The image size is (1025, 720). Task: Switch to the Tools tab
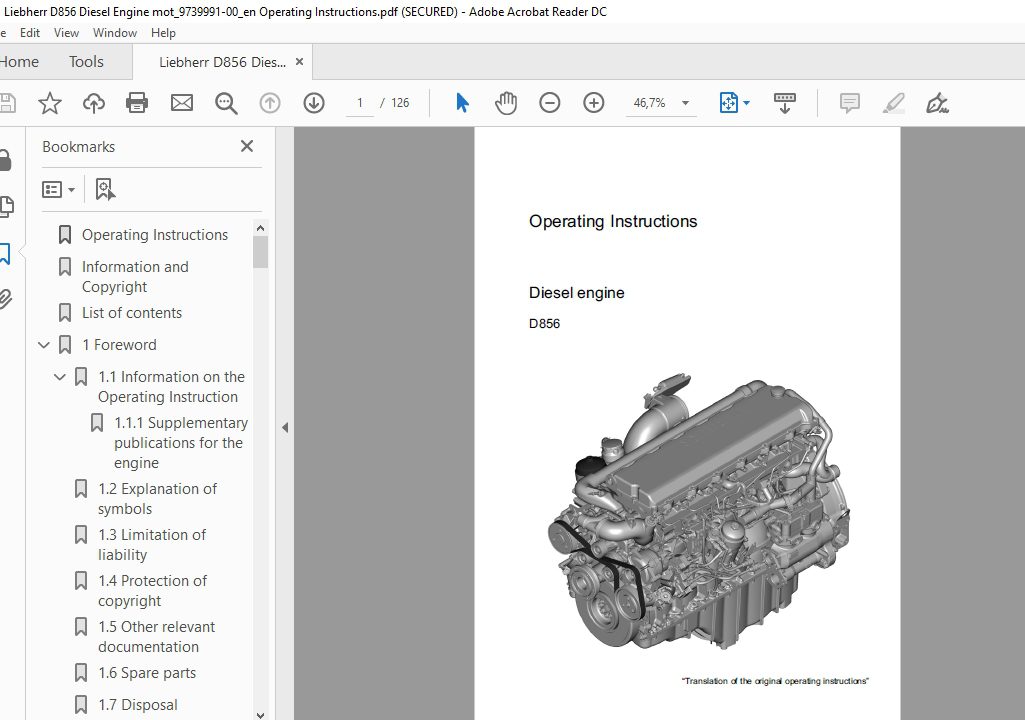click(86, 62)
